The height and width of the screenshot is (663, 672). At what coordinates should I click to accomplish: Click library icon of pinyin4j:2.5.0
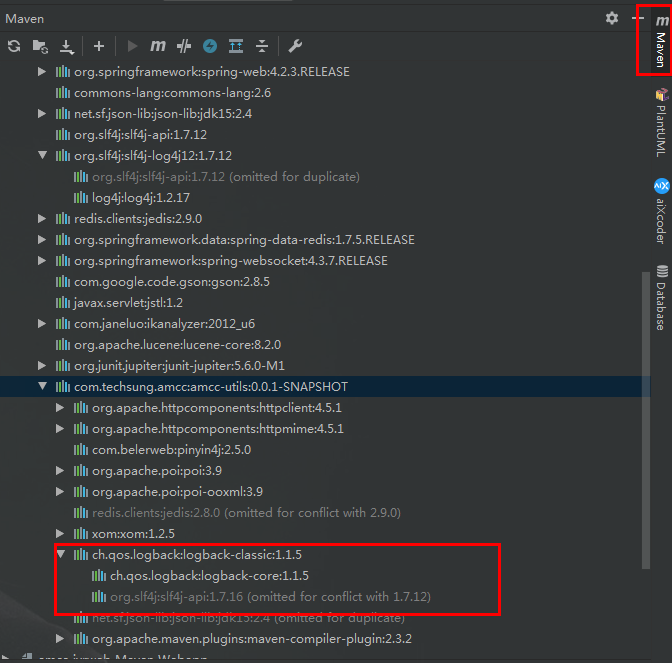pos(81,450)
